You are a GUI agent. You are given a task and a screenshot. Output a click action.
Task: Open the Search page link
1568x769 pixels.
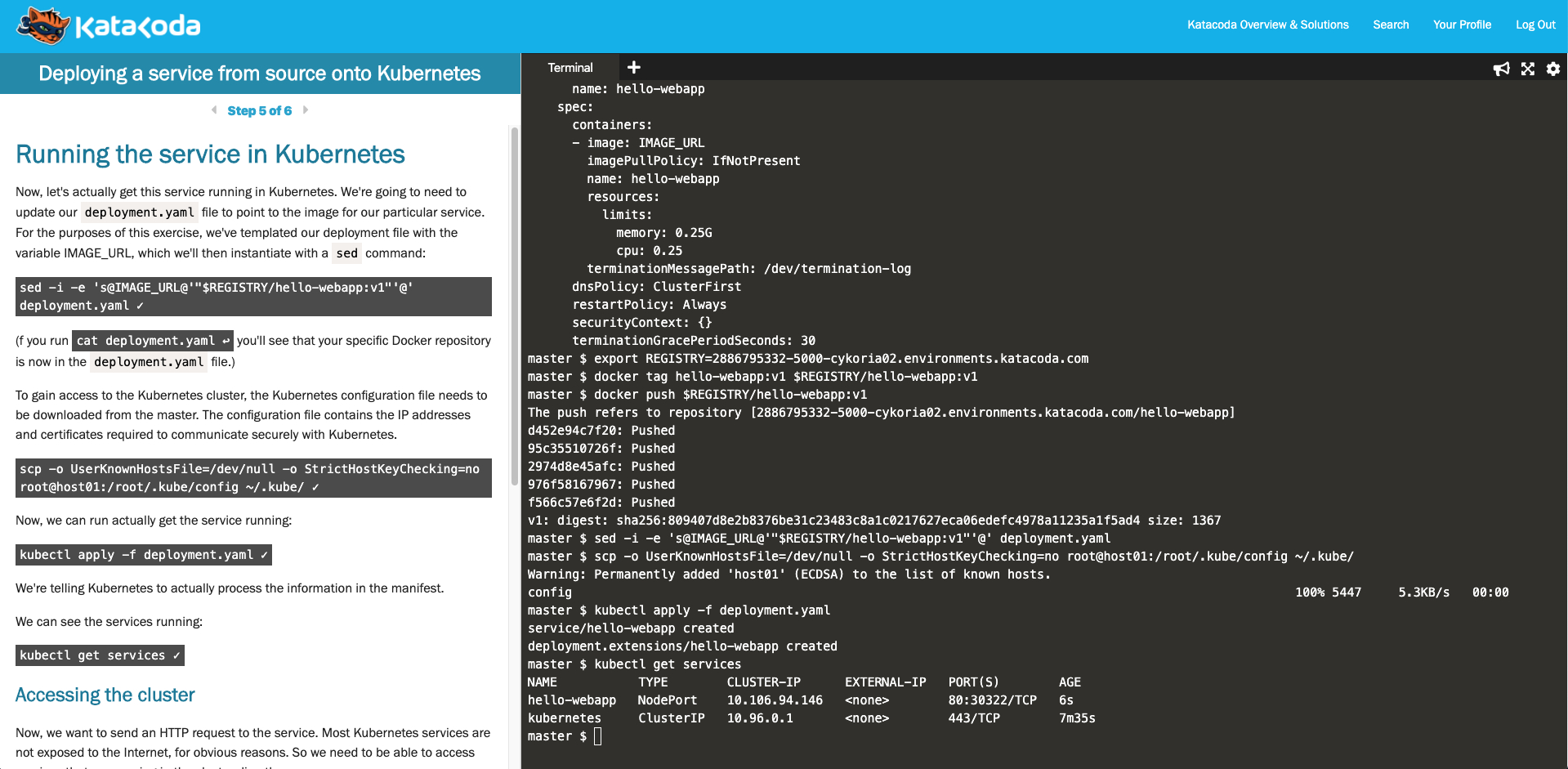click(x=1390, y=25)
